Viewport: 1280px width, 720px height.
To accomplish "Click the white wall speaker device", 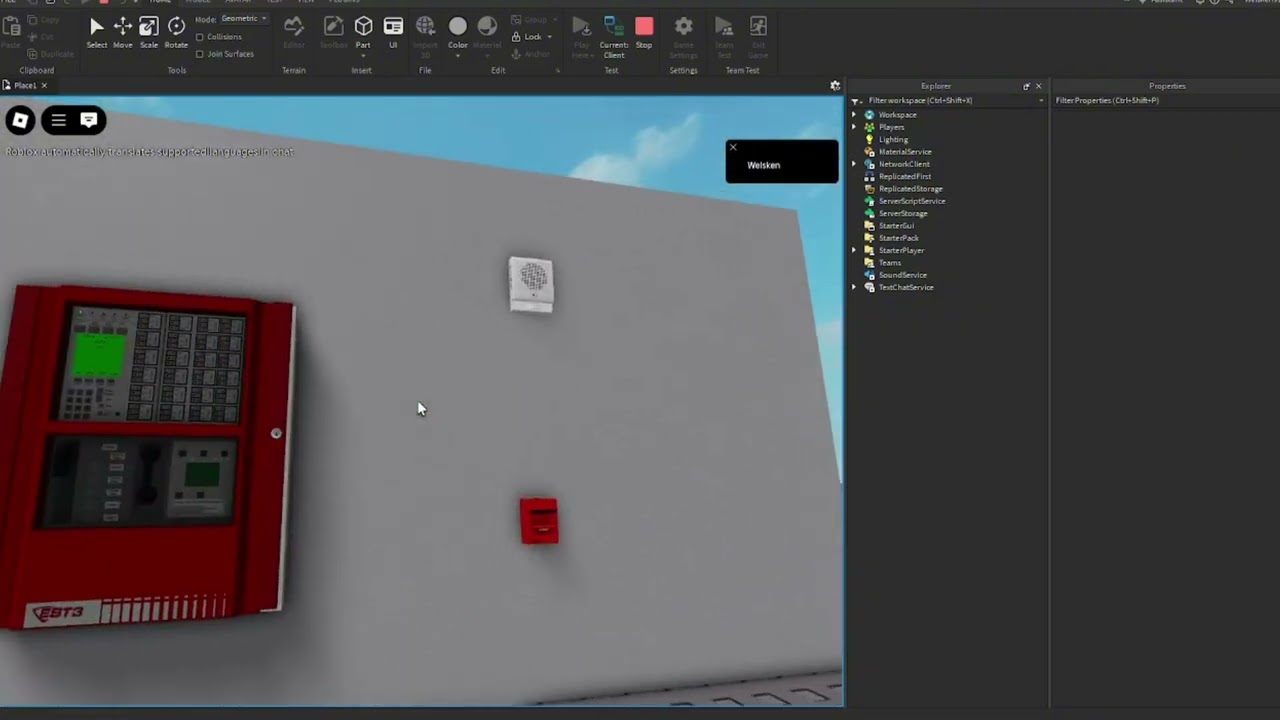I will 531,284.
